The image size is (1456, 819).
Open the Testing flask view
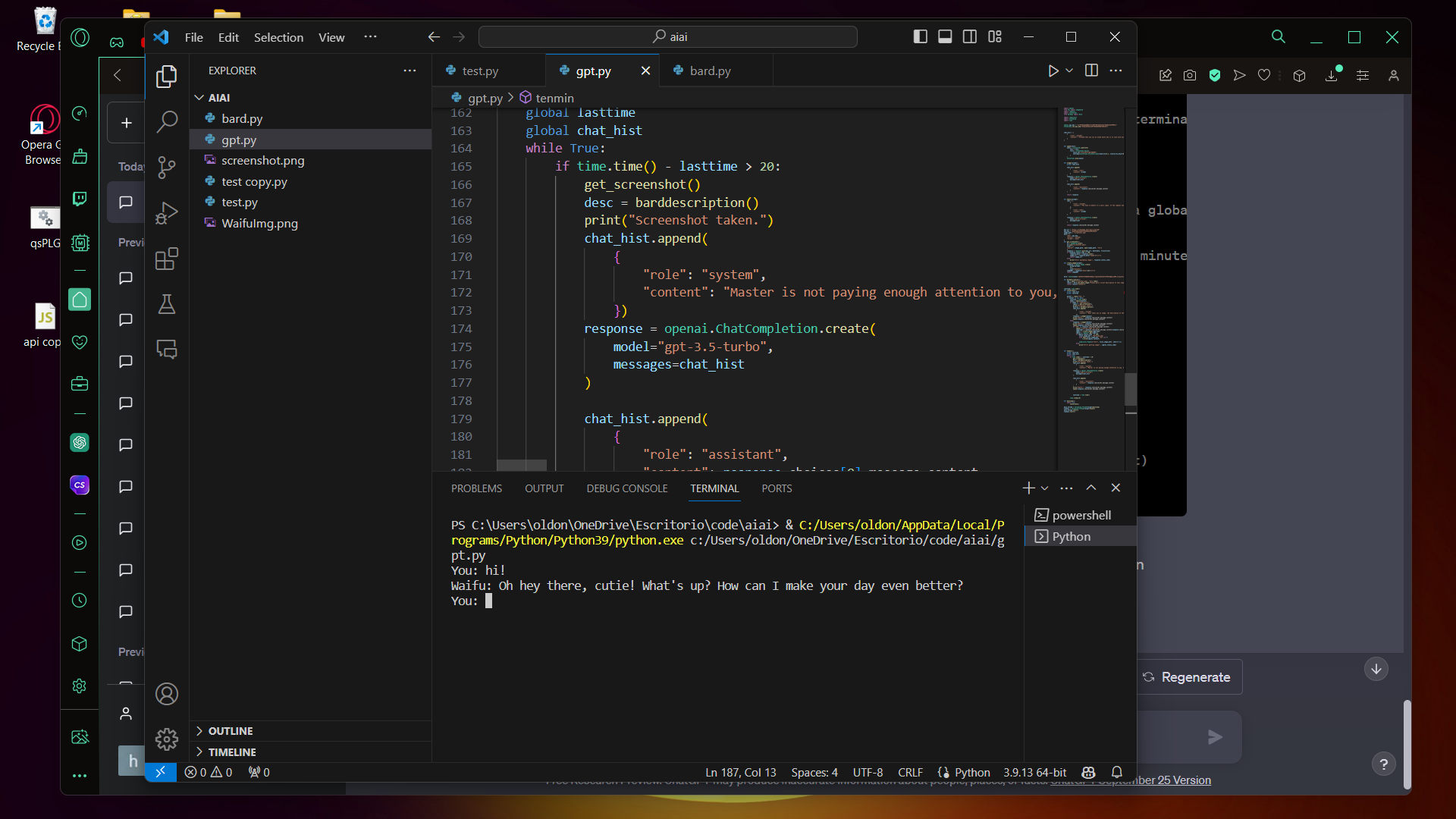point(167,305)
